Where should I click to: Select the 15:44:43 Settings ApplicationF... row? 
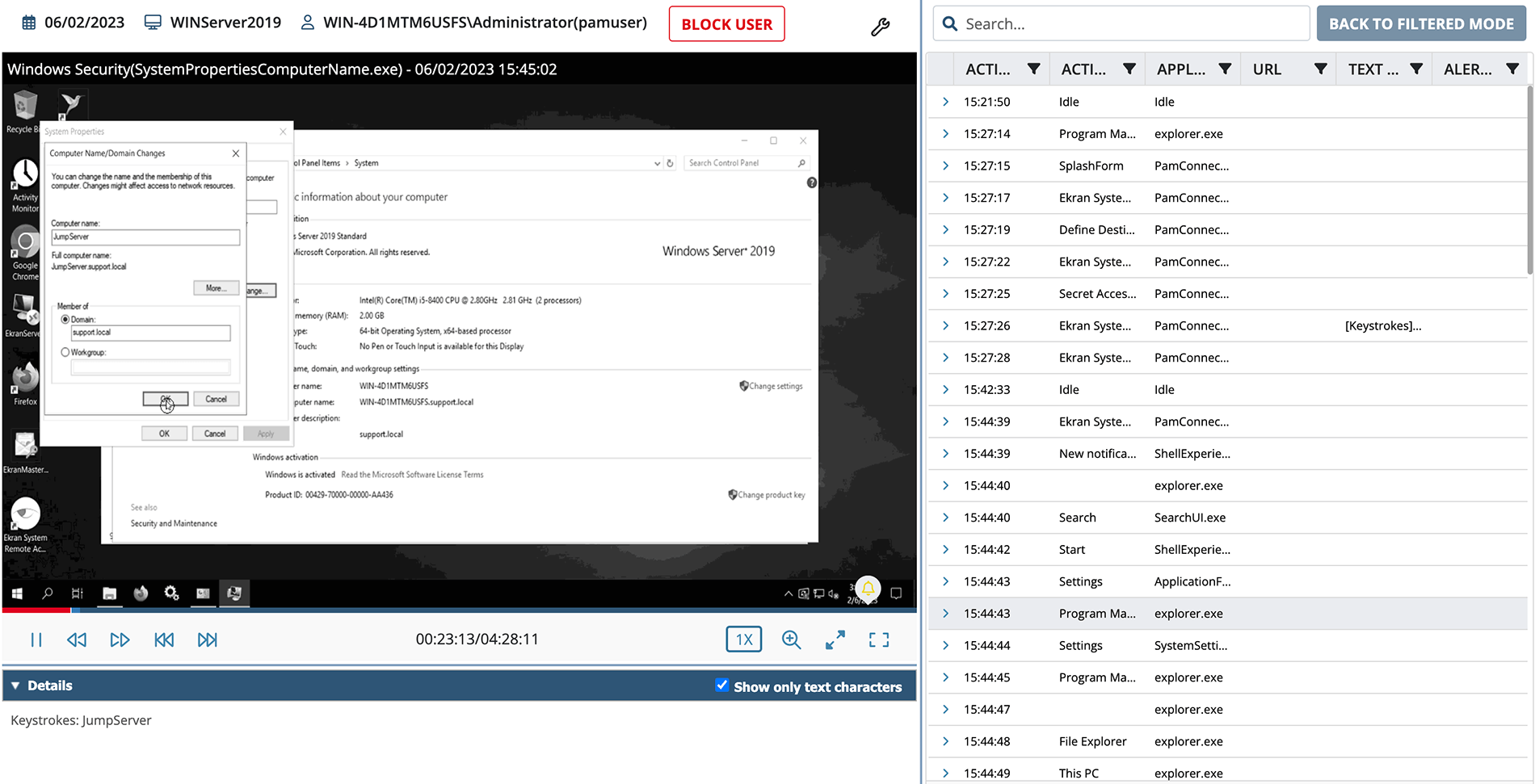[x=1228, y=581]
